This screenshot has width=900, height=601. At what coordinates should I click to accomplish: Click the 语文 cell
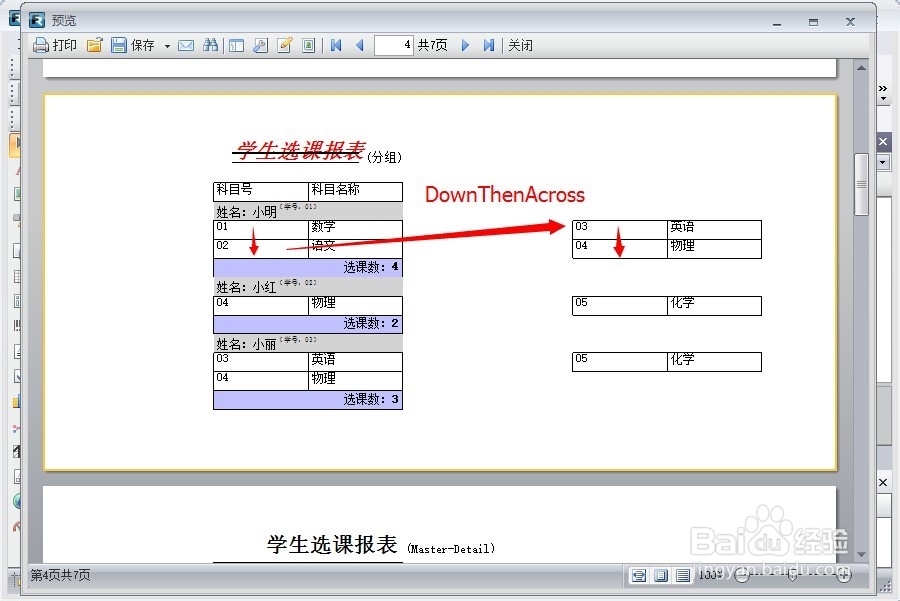[x=355, y=249]
